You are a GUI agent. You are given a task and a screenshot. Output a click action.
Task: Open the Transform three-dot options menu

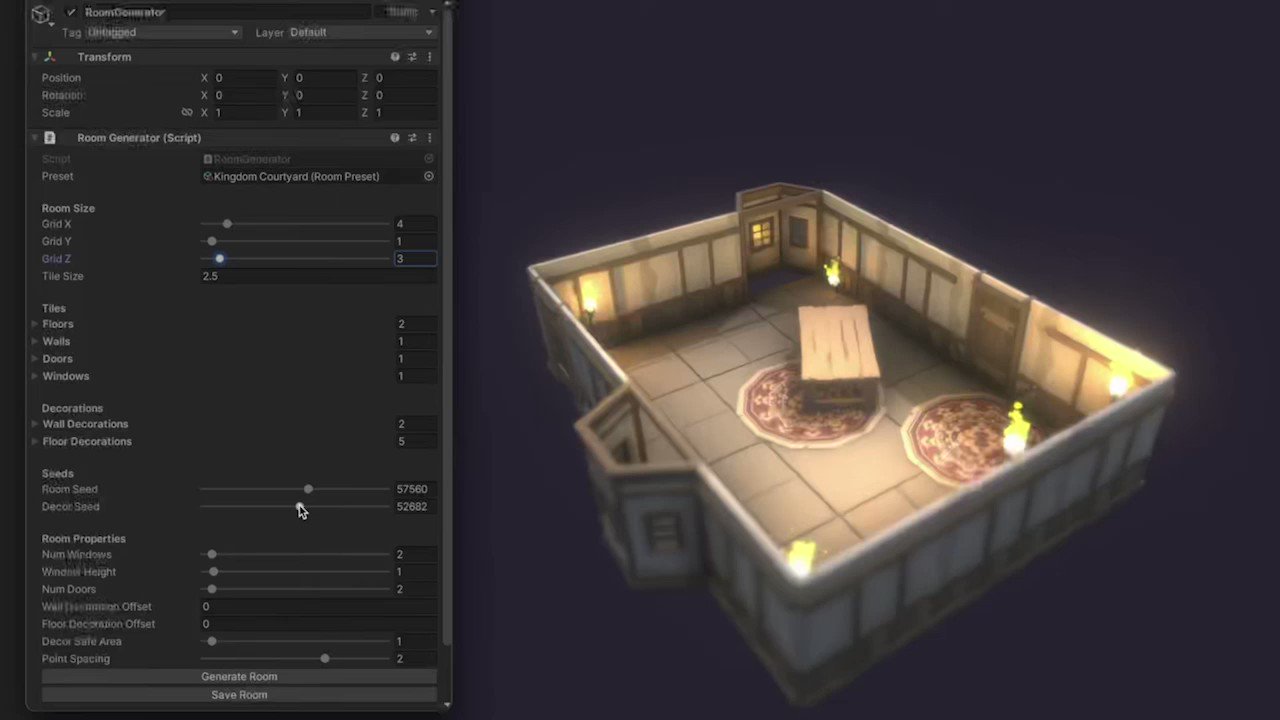point(429,57)
